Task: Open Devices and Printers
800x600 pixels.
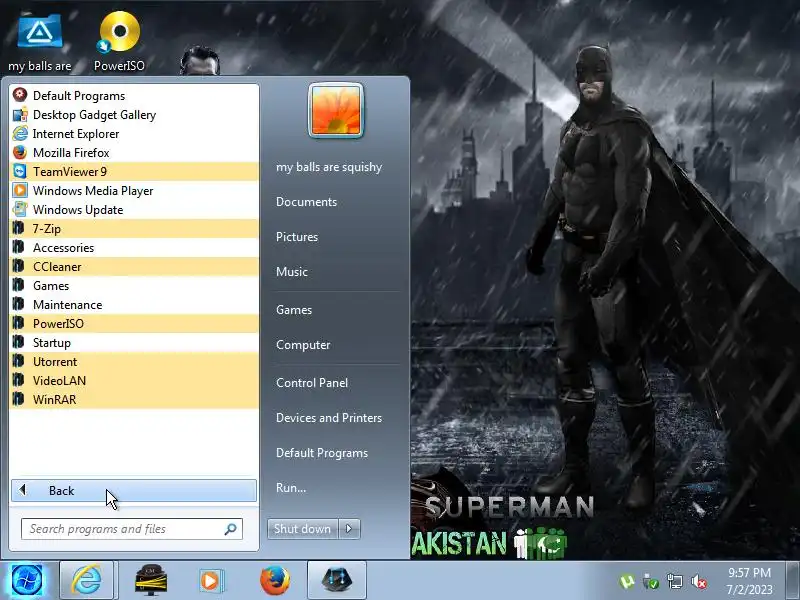Action: click(329, 417)
